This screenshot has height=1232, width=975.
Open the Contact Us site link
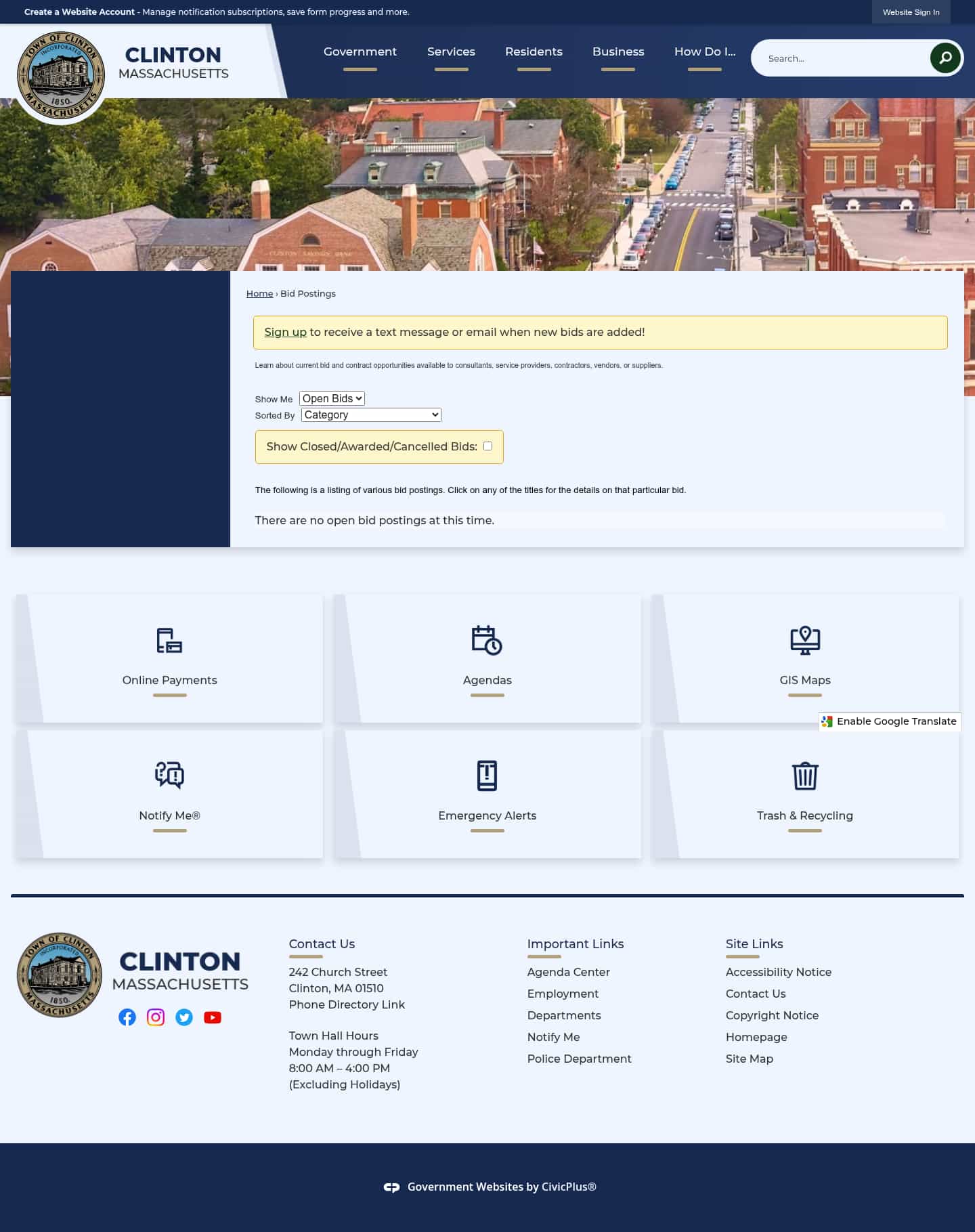click(x=756, y=994)
